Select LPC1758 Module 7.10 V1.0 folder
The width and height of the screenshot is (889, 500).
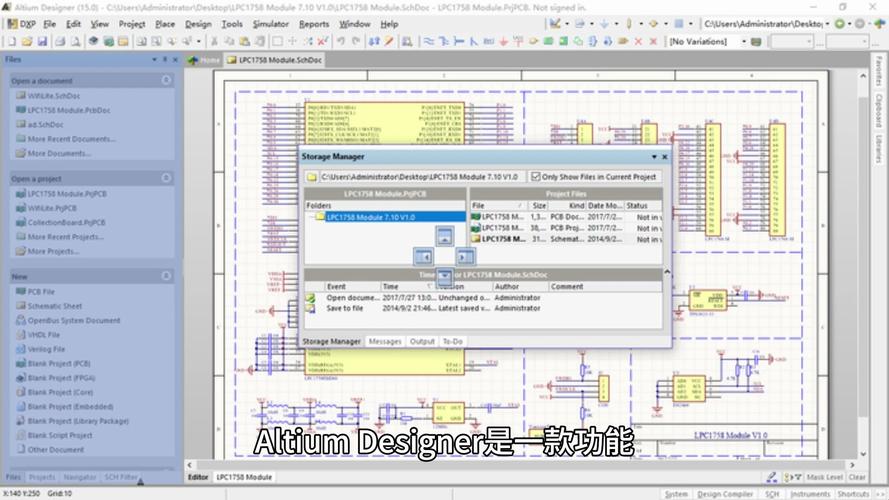[371, 217]
